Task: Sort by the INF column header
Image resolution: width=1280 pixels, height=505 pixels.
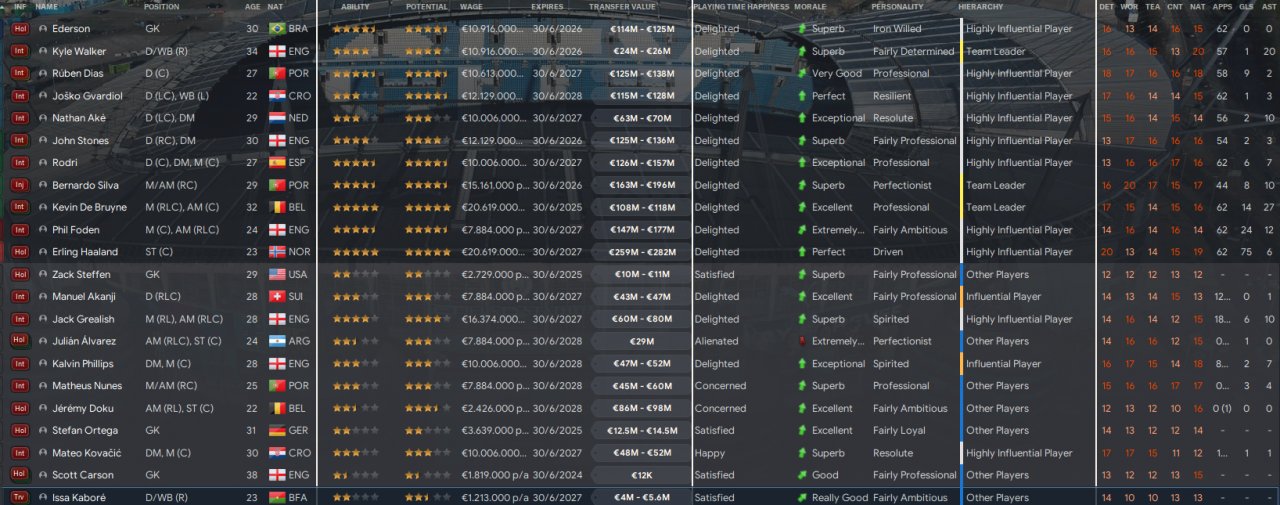Action: (20, 7)
